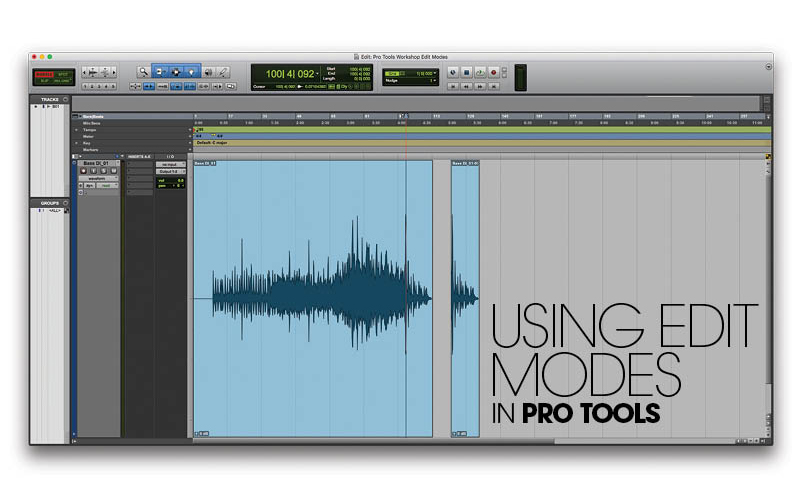Viewport: 800px width, 500px height.
Task: Click the pan field
Action: 170,186
